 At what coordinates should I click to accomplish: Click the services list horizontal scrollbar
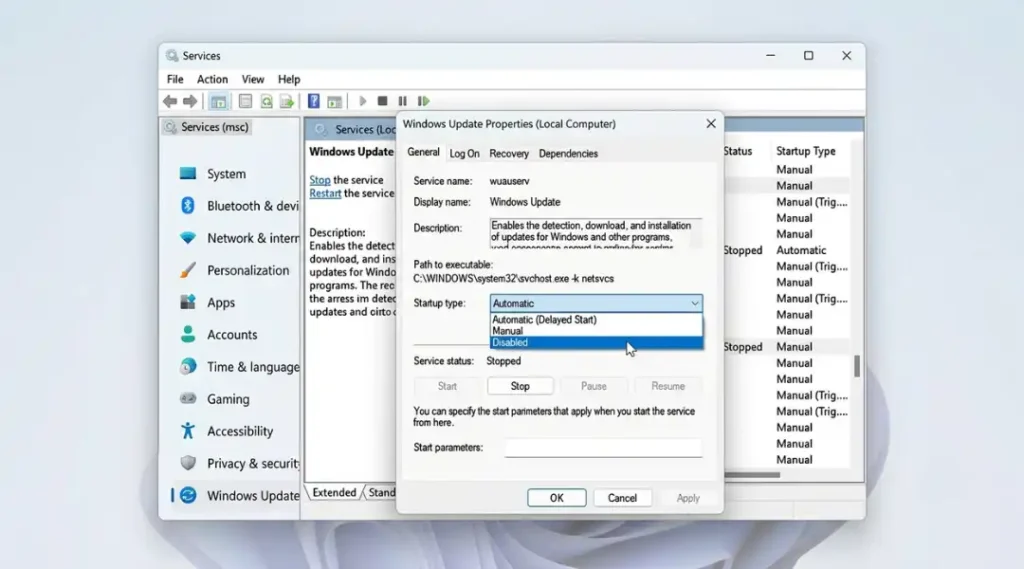(x=752, y=475)
